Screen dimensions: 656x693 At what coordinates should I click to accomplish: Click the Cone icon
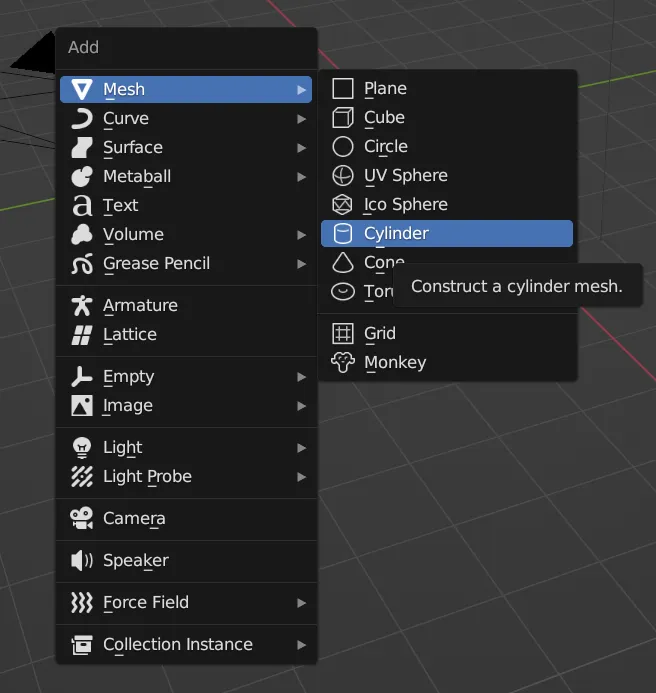click(343, 263)
